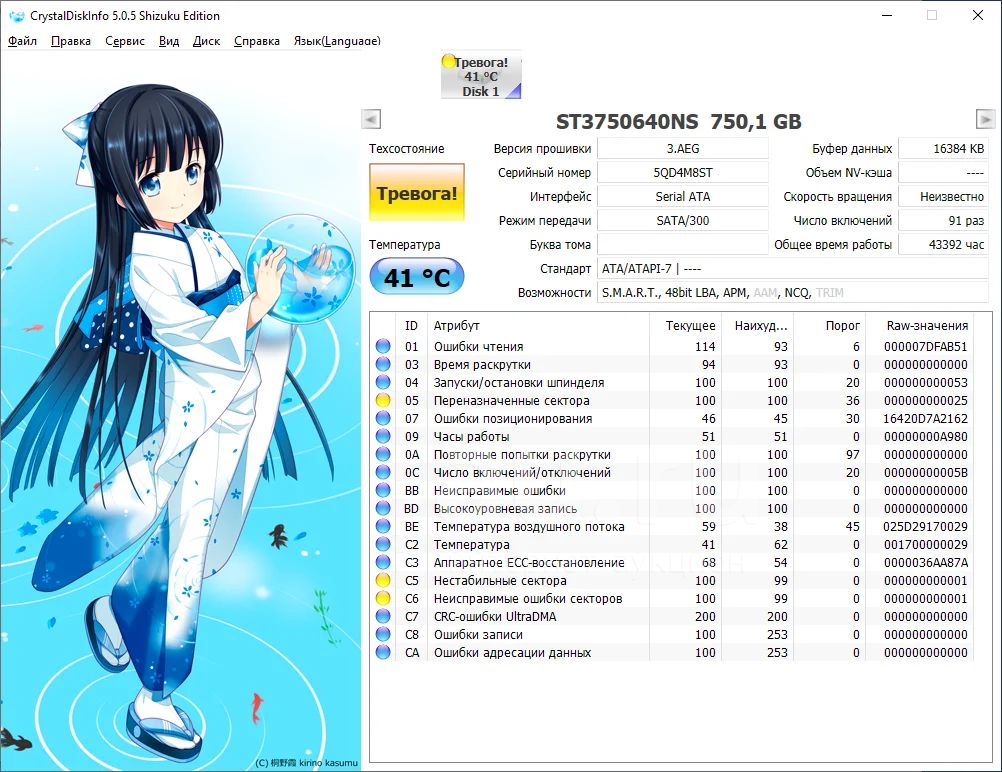
Task: Click standard field ATA/ATAPI-7
Action: (x=792, y=268)
